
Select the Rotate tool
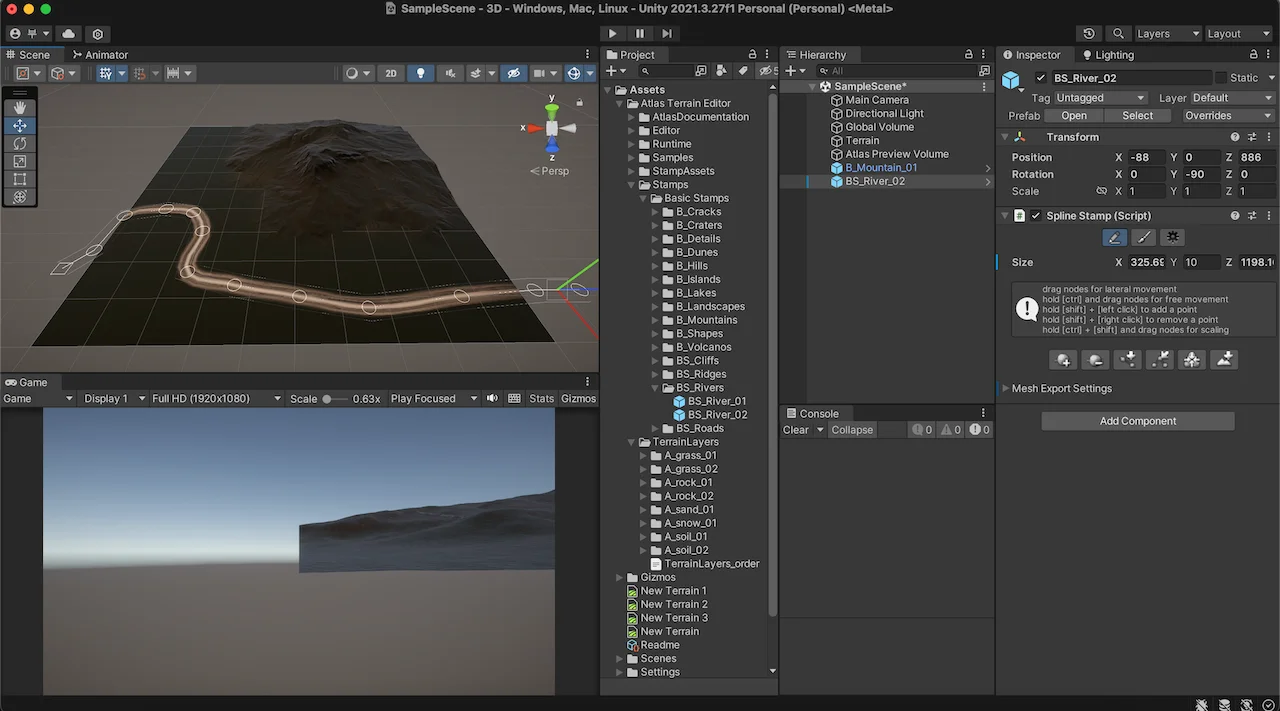pos(19,144)
